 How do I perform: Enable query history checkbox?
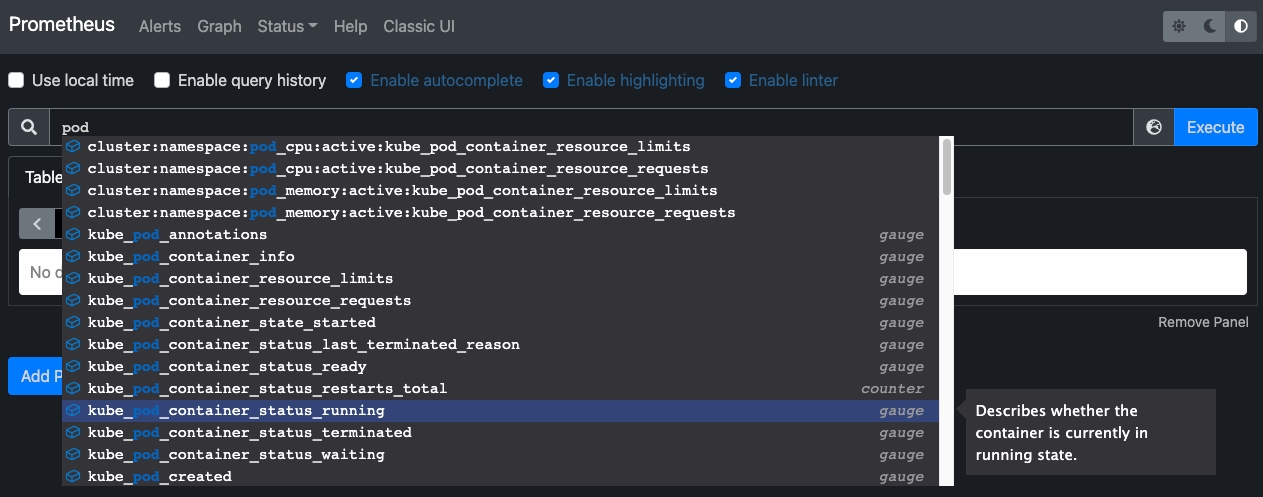click(162, 80)
